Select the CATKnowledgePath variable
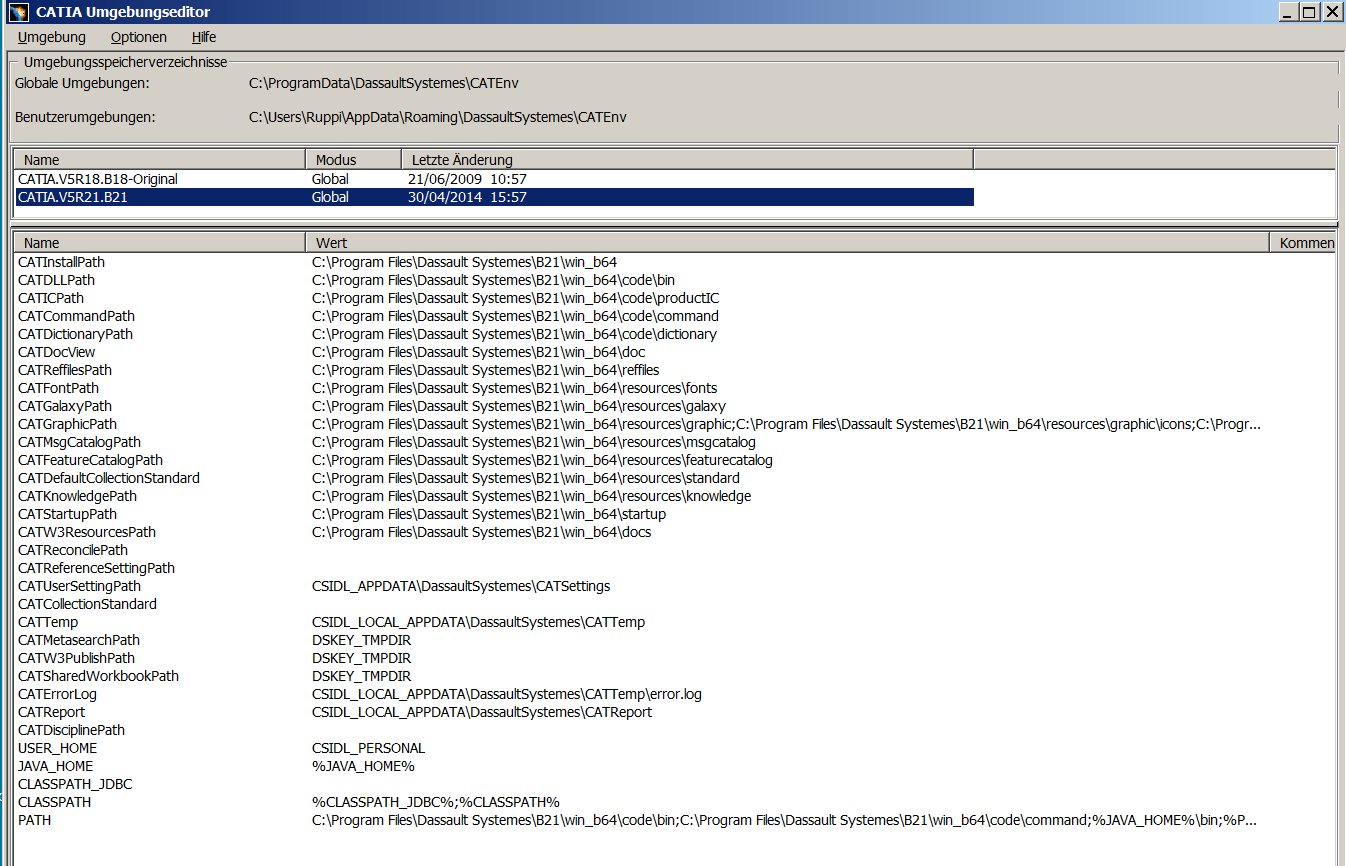This screenshot has height=866, width=1346. point(77,496)
